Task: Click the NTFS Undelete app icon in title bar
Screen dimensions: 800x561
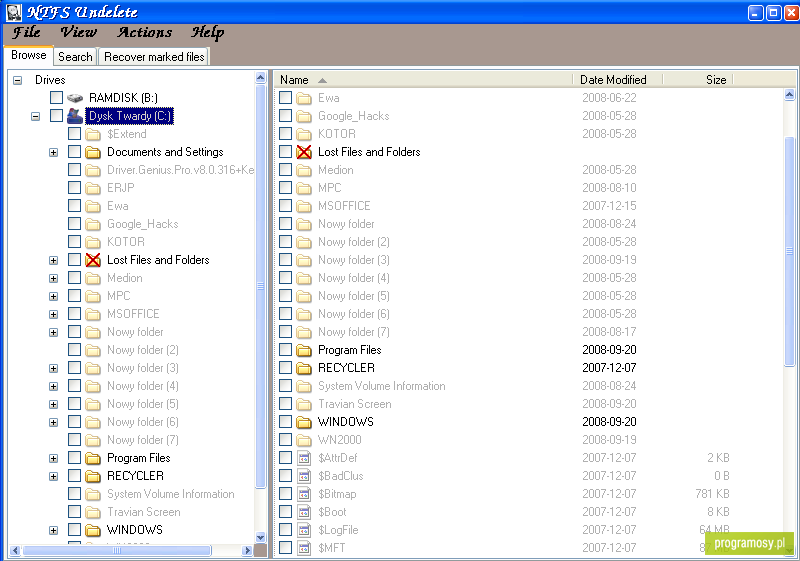Action: [14, 12]
